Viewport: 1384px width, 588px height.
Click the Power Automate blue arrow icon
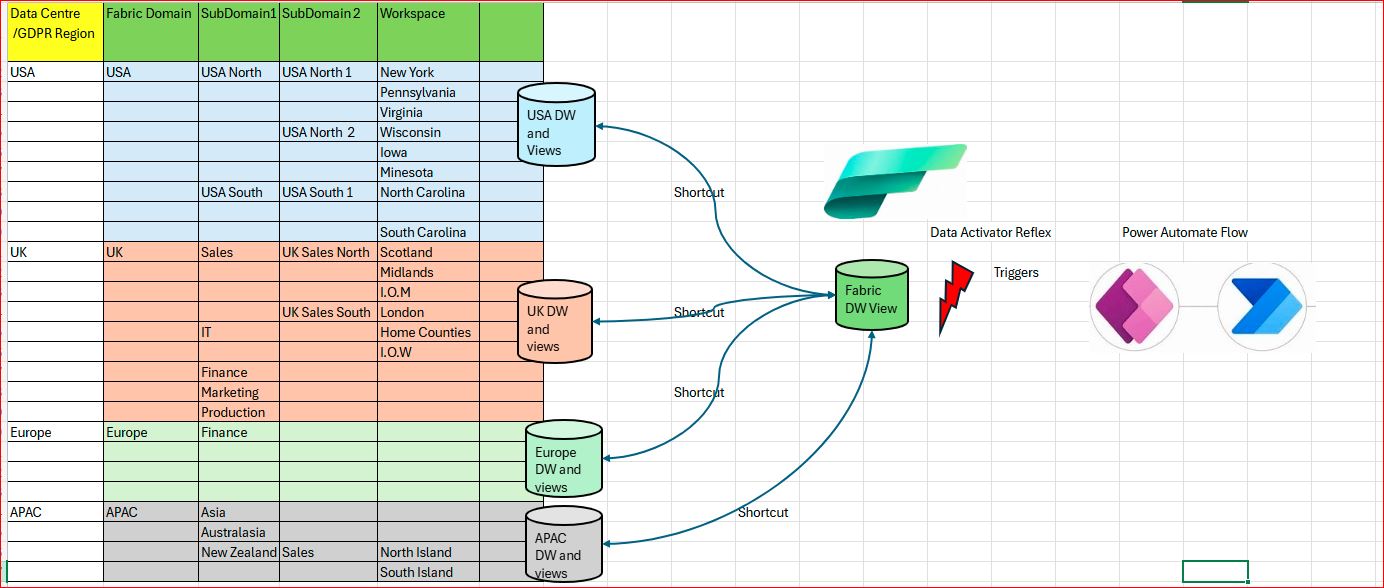(x=1262, y=306)
